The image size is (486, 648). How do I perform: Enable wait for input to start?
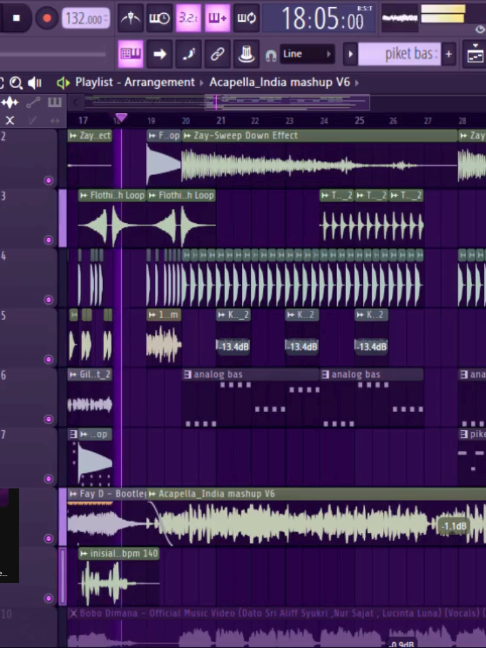[x=160, y=18]
